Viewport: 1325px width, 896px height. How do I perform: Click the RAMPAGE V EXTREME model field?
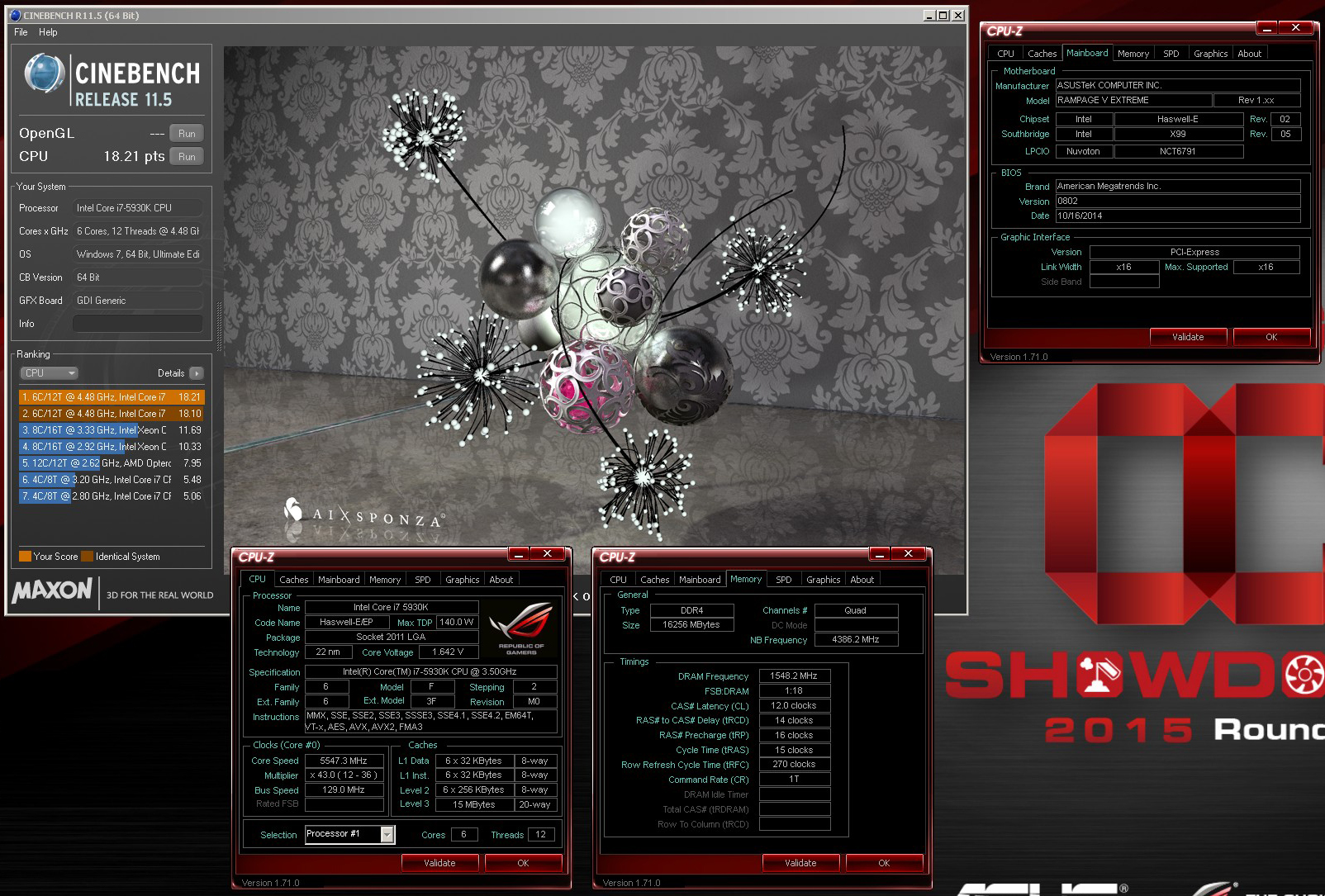[x=1133, y=100]
